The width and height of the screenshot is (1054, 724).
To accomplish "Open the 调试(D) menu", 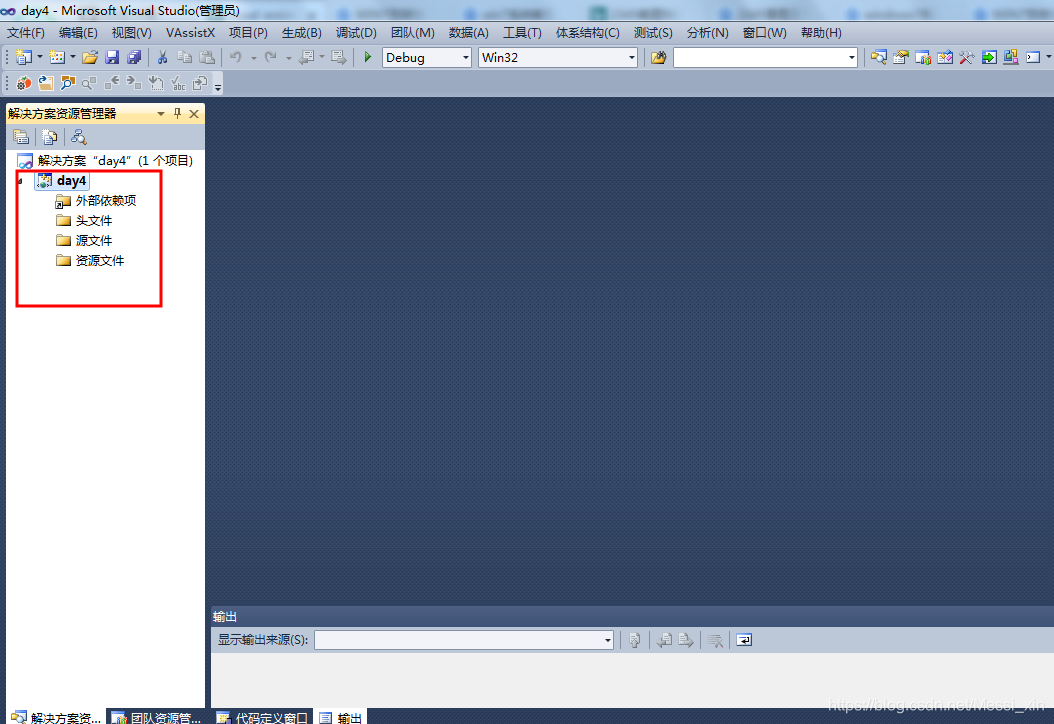I will tap(356, 33).
